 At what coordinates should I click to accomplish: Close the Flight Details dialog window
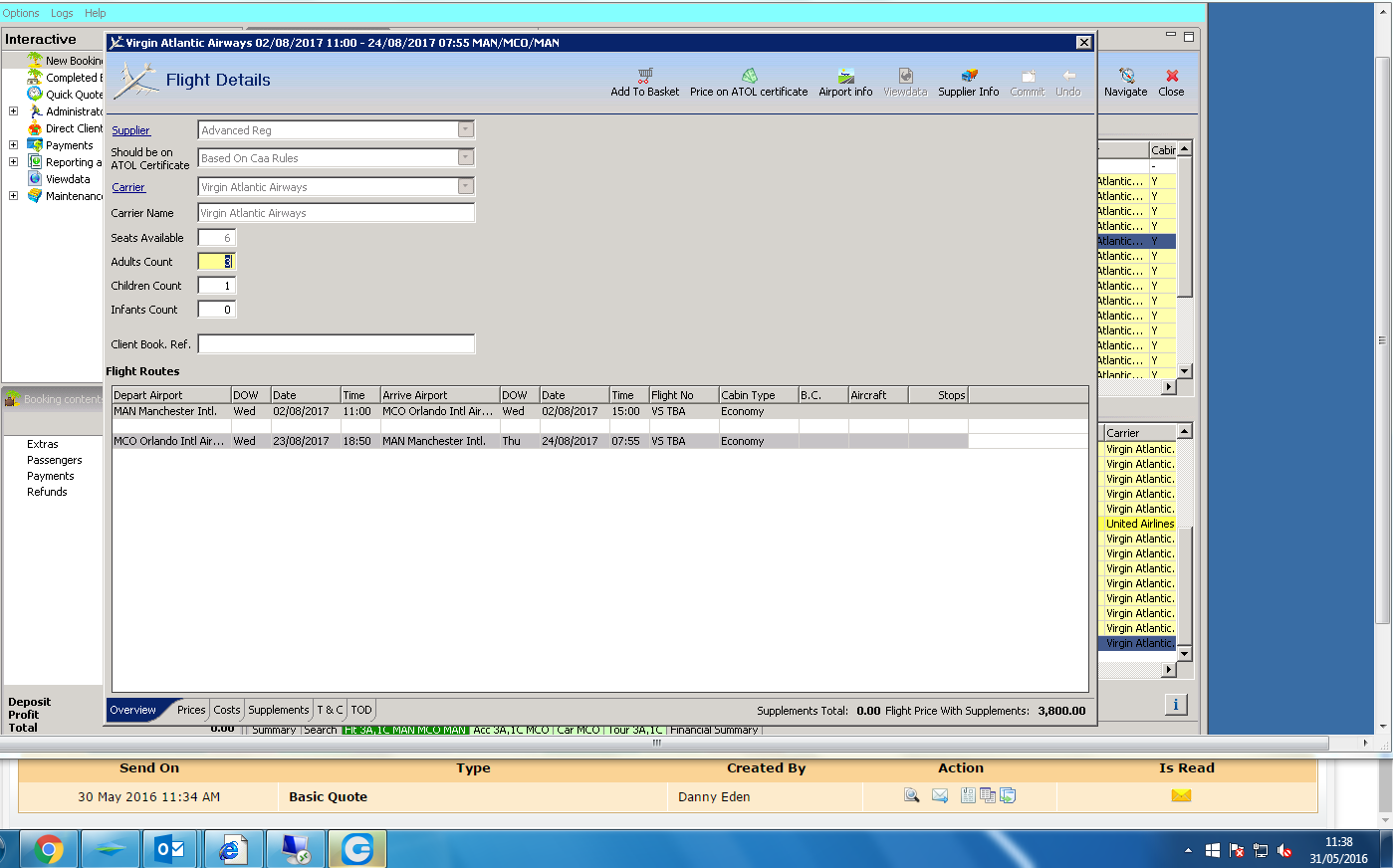(x=1084, y=42)
